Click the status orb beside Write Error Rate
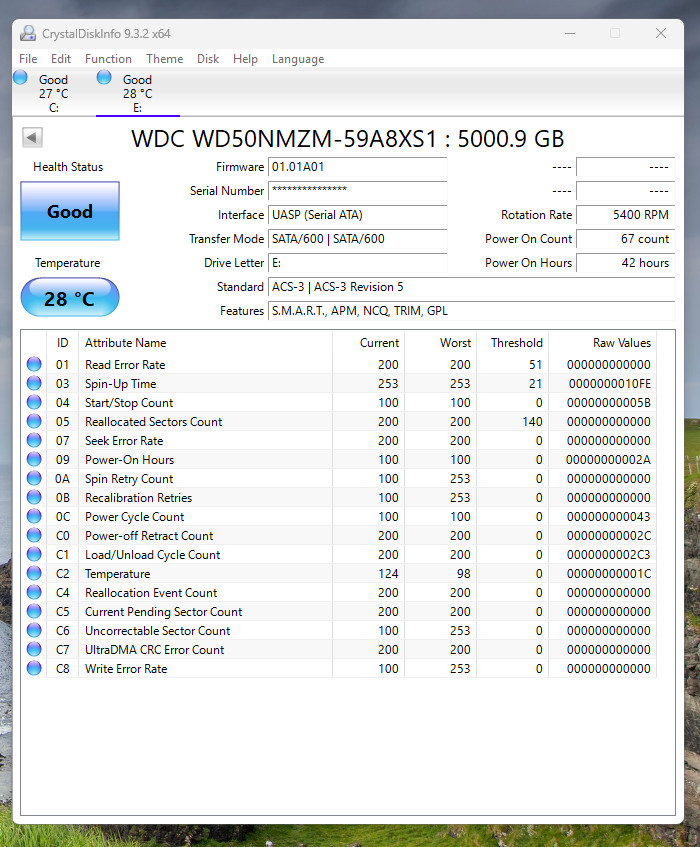 pos(34,668)
